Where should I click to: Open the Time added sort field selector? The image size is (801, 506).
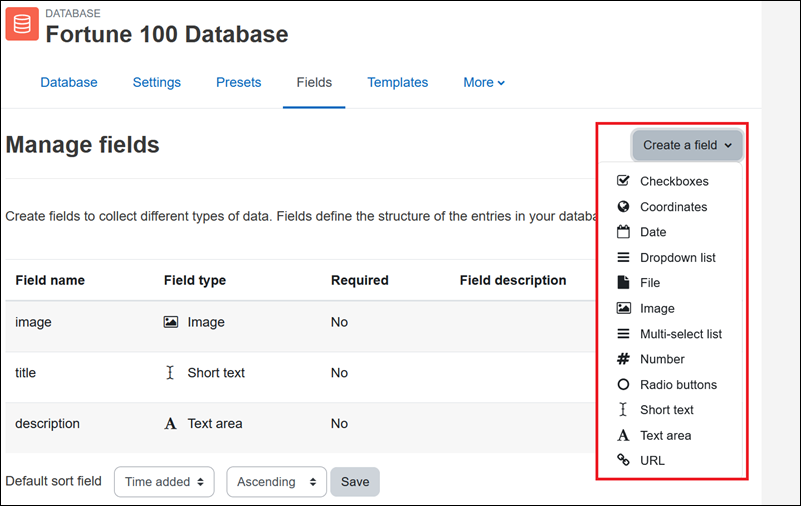click(x=164, y=481)
